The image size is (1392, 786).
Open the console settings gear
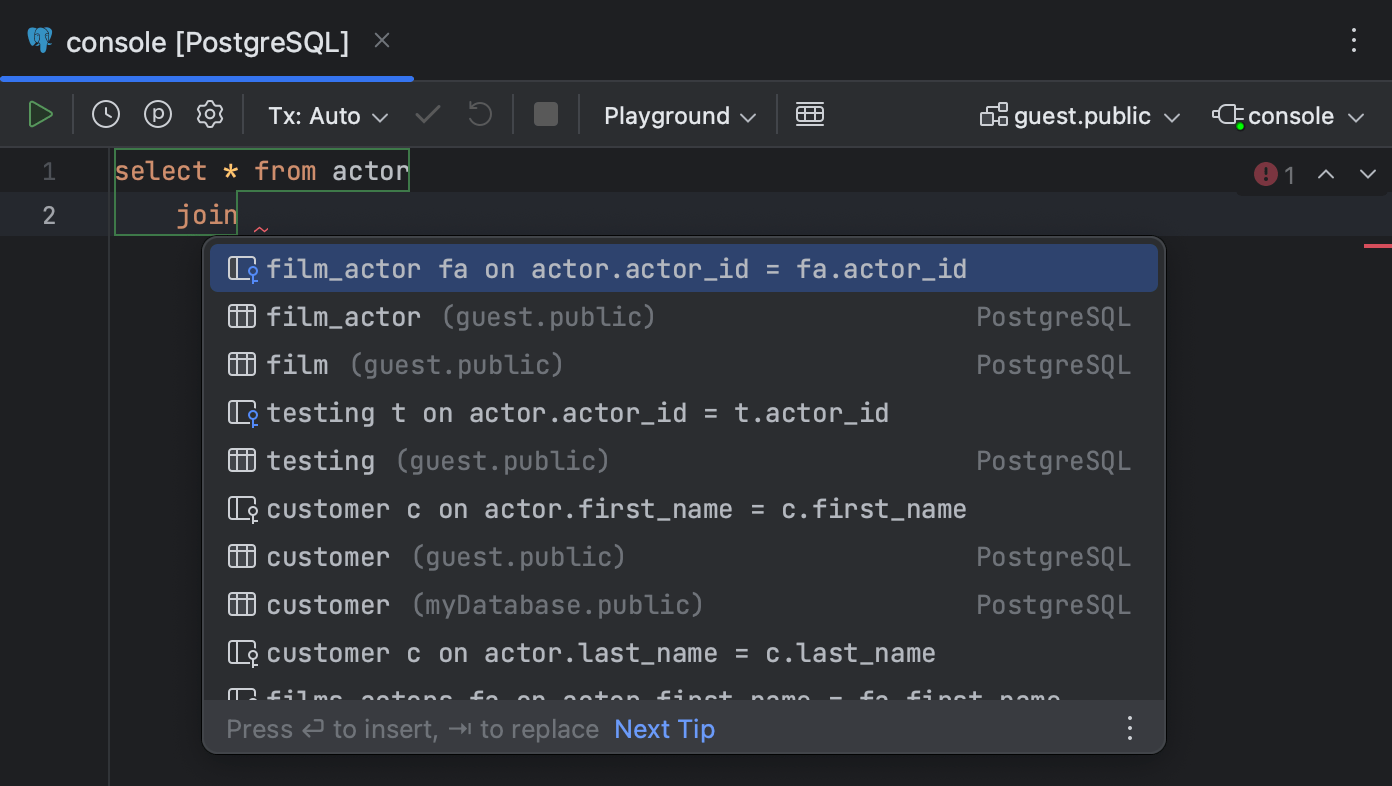210,114
